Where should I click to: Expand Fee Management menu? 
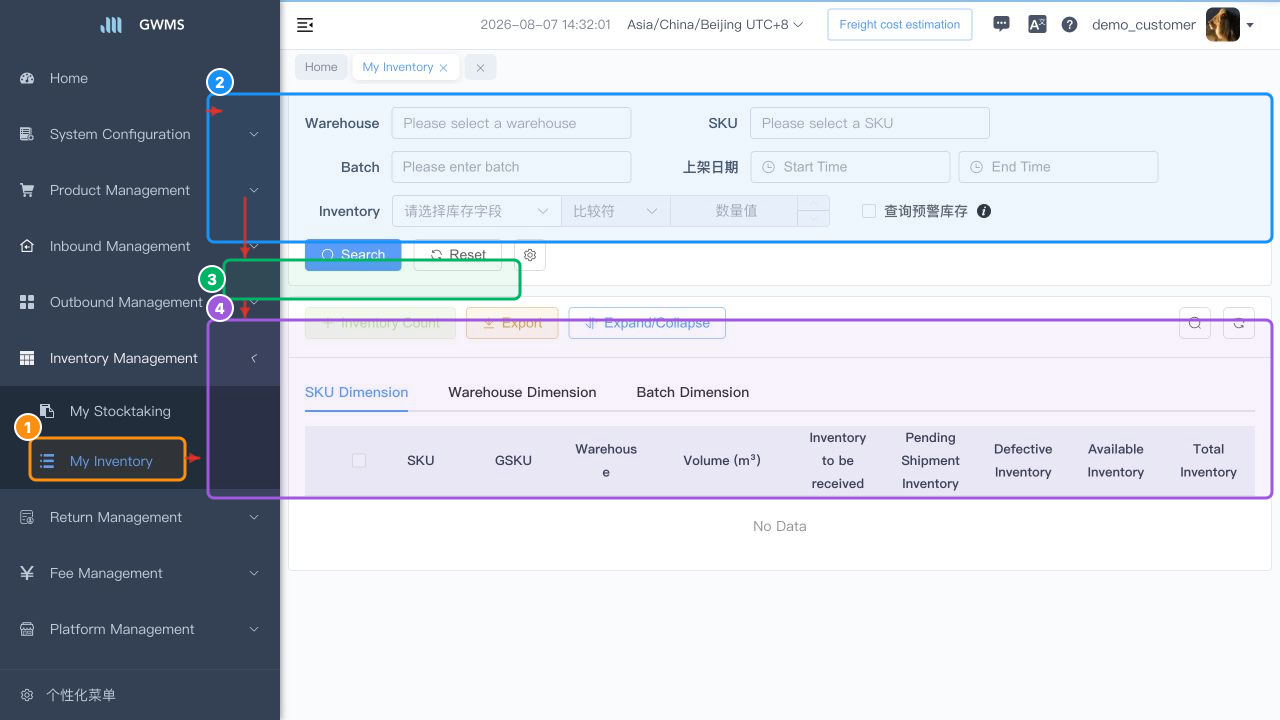[x=140, y=573]
